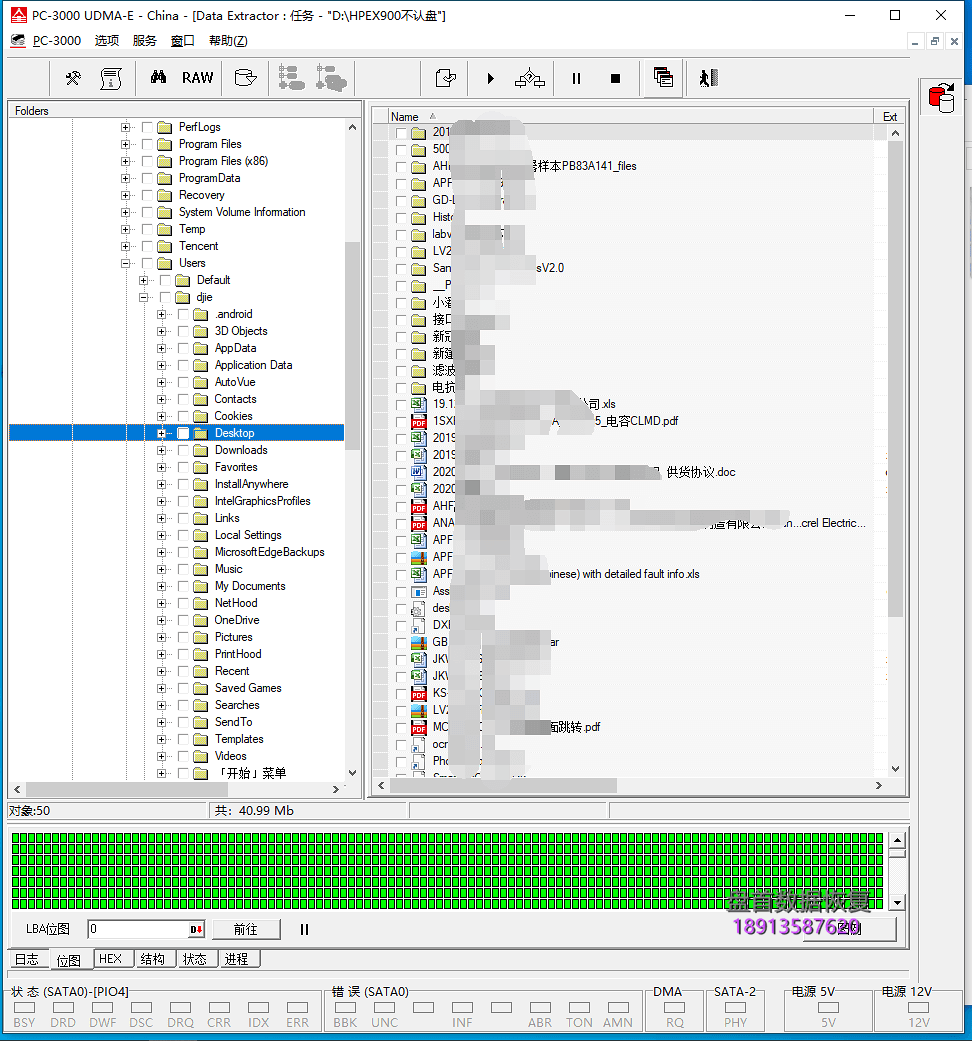Open the 帮助(Z) menu
The height and width of the screenshot is (1041, 972).
[x=228, y=40]
